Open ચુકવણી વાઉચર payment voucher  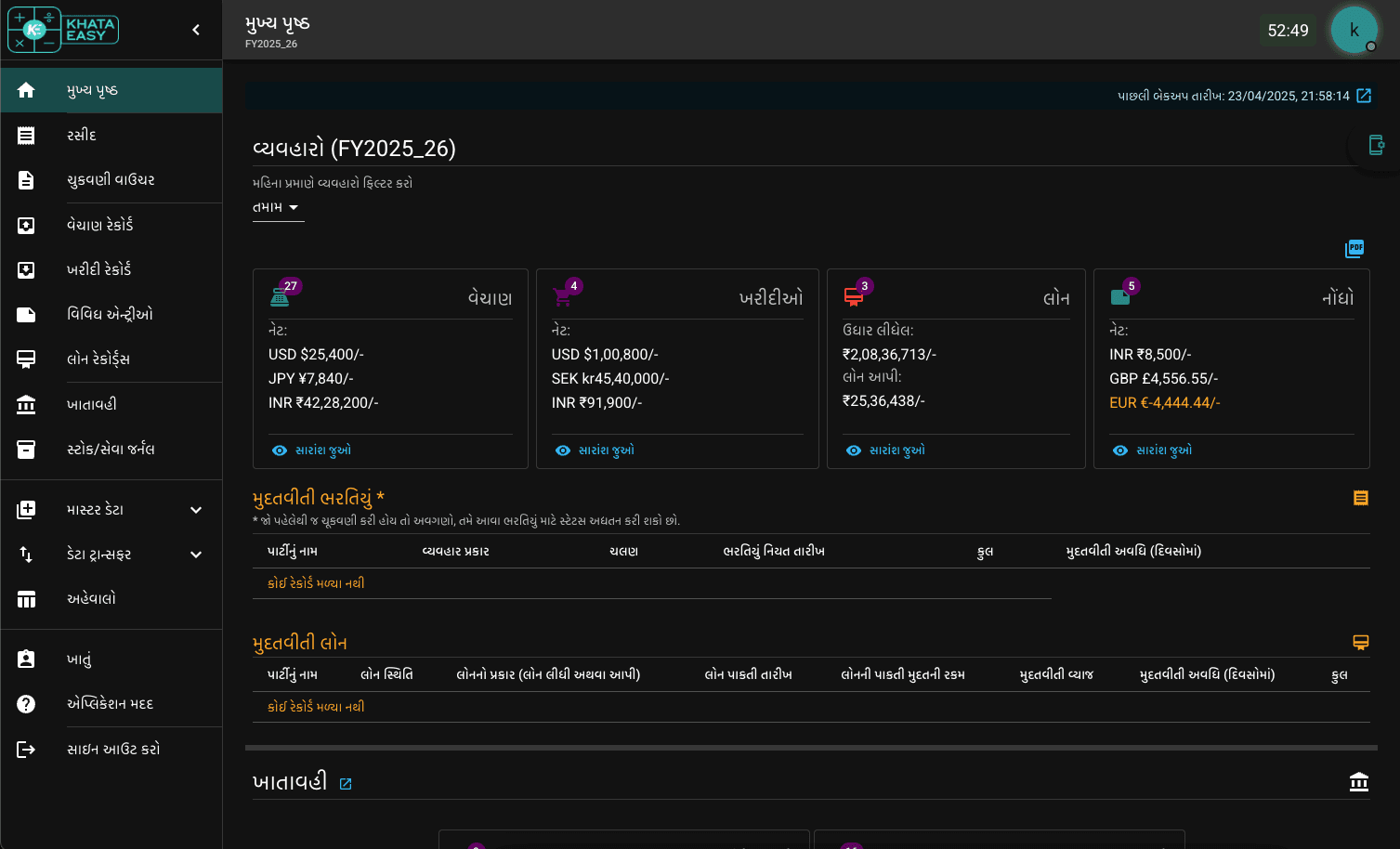pyautogui.click(x=111, y=180)
